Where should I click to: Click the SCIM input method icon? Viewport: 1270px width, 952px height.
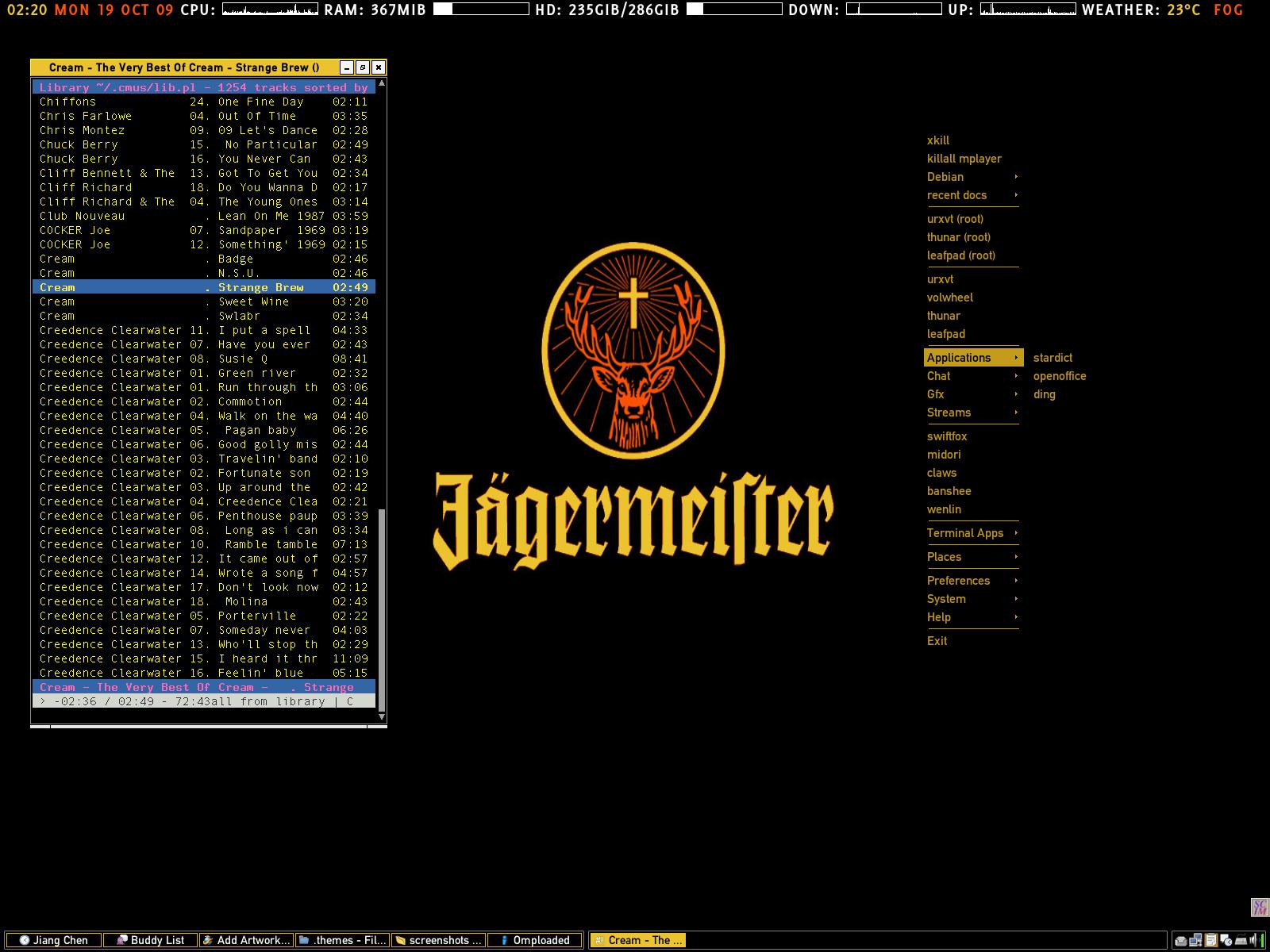click(1260, 907)
